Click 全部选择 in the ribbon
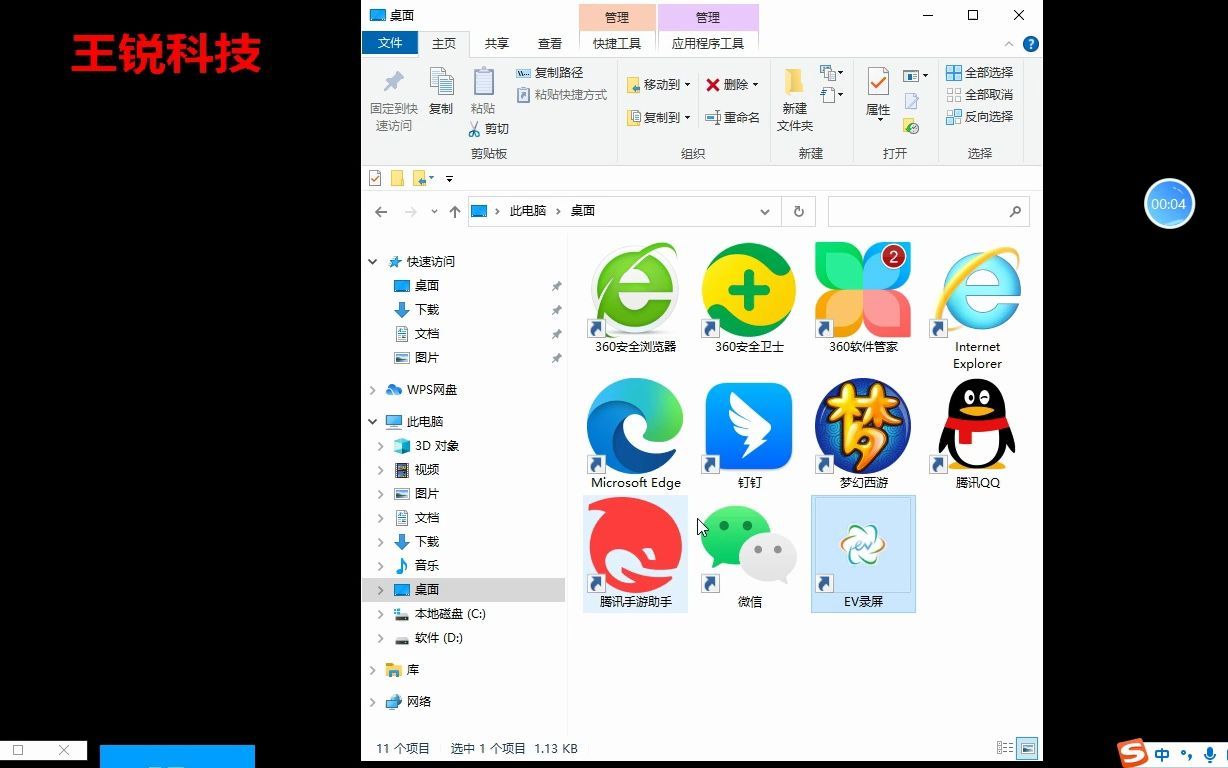This screenshot has height=768, width=1228. point(979,73)
